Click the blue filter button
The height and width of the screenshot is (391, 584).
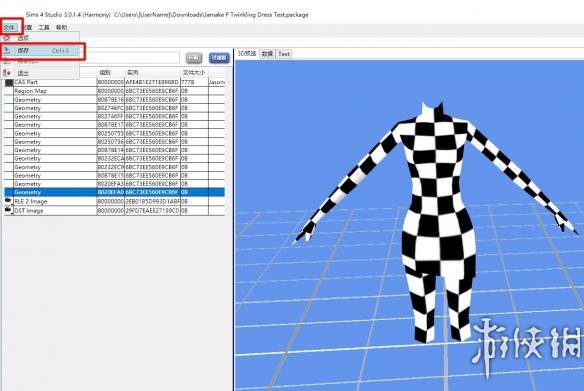pos(219,58)
